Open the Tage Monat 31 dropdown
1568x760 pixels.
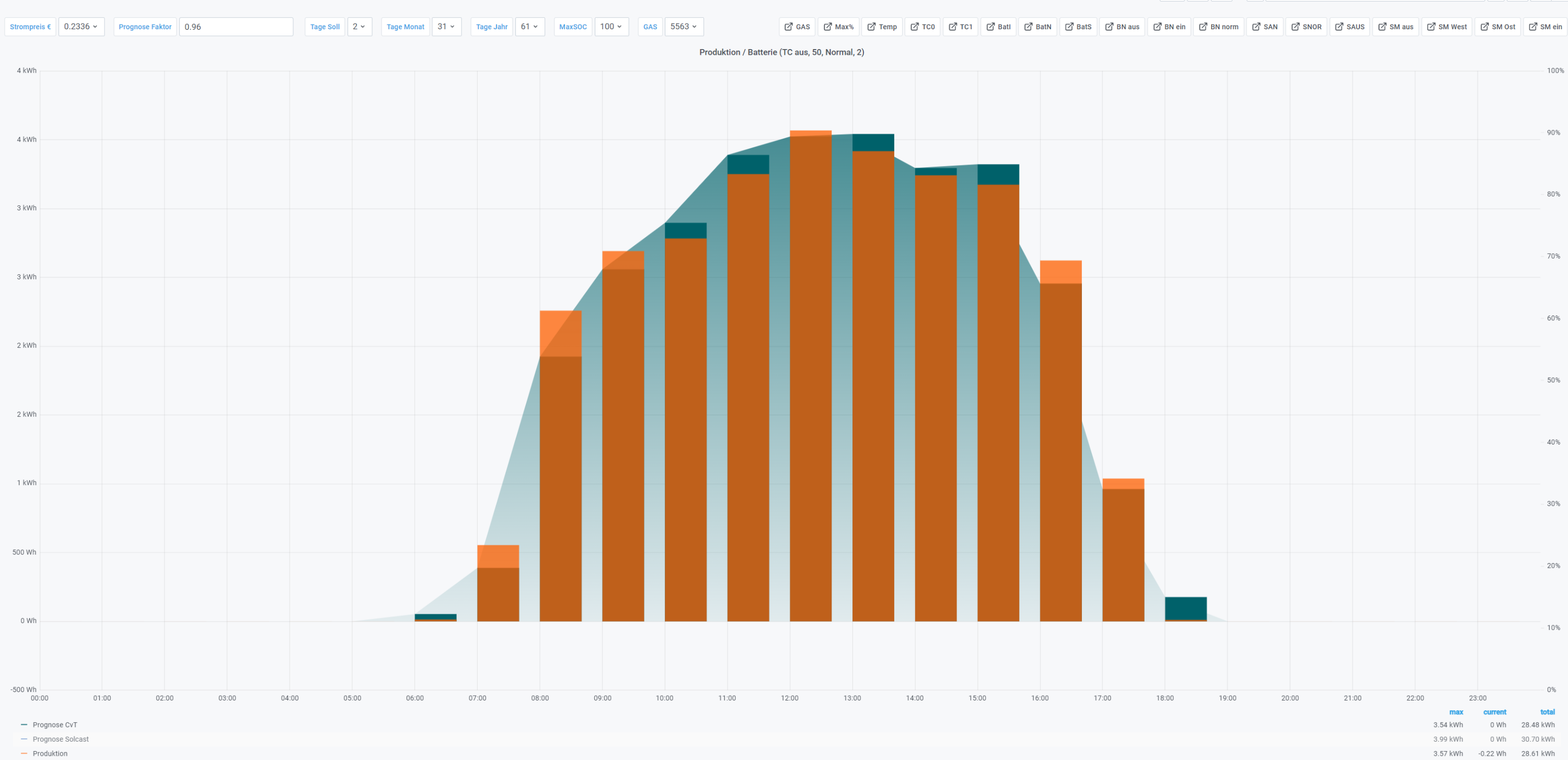[x=446, y=27]
